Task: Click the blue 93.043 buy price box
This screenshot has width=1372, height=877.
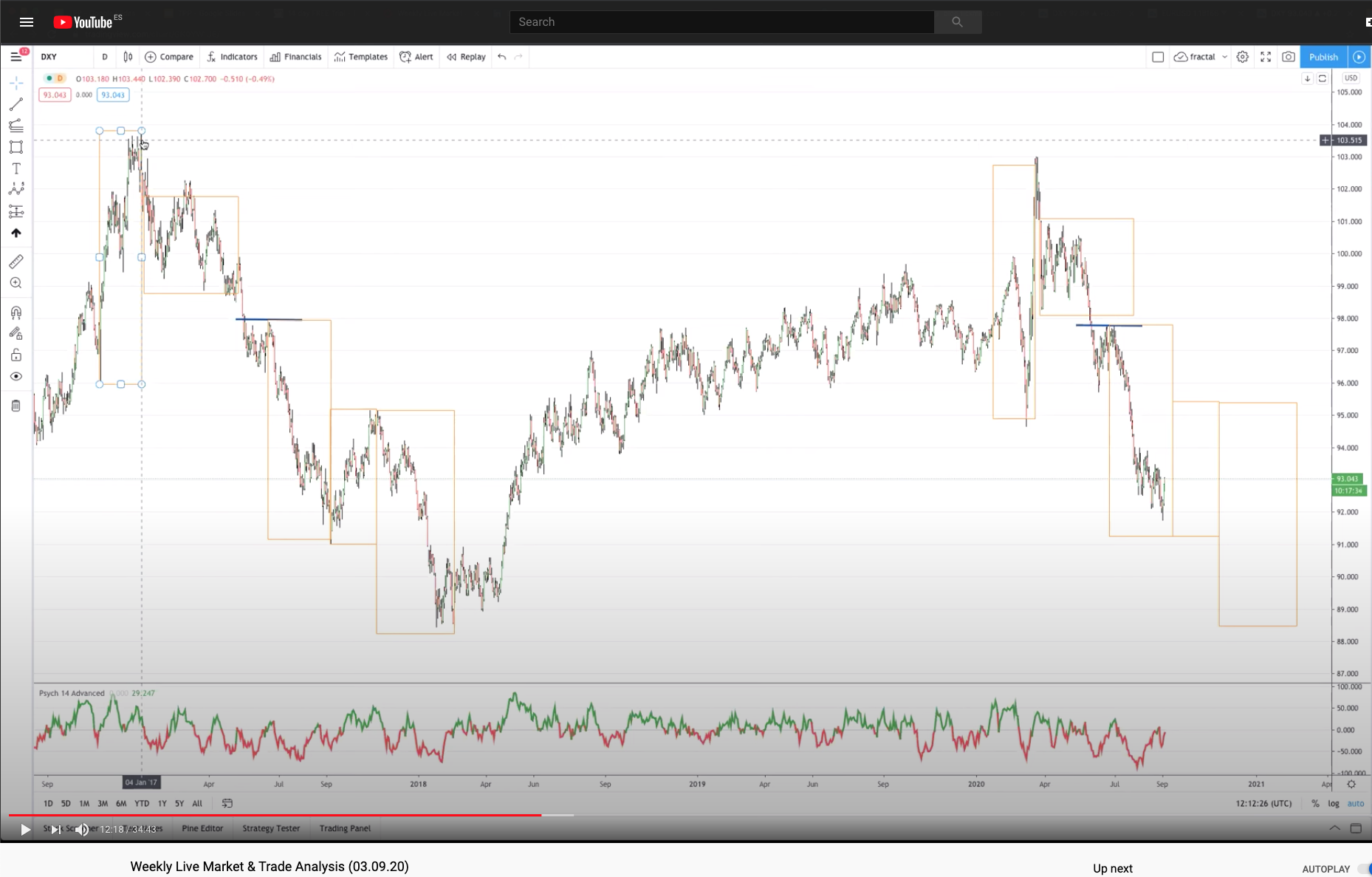Action: 113,95
